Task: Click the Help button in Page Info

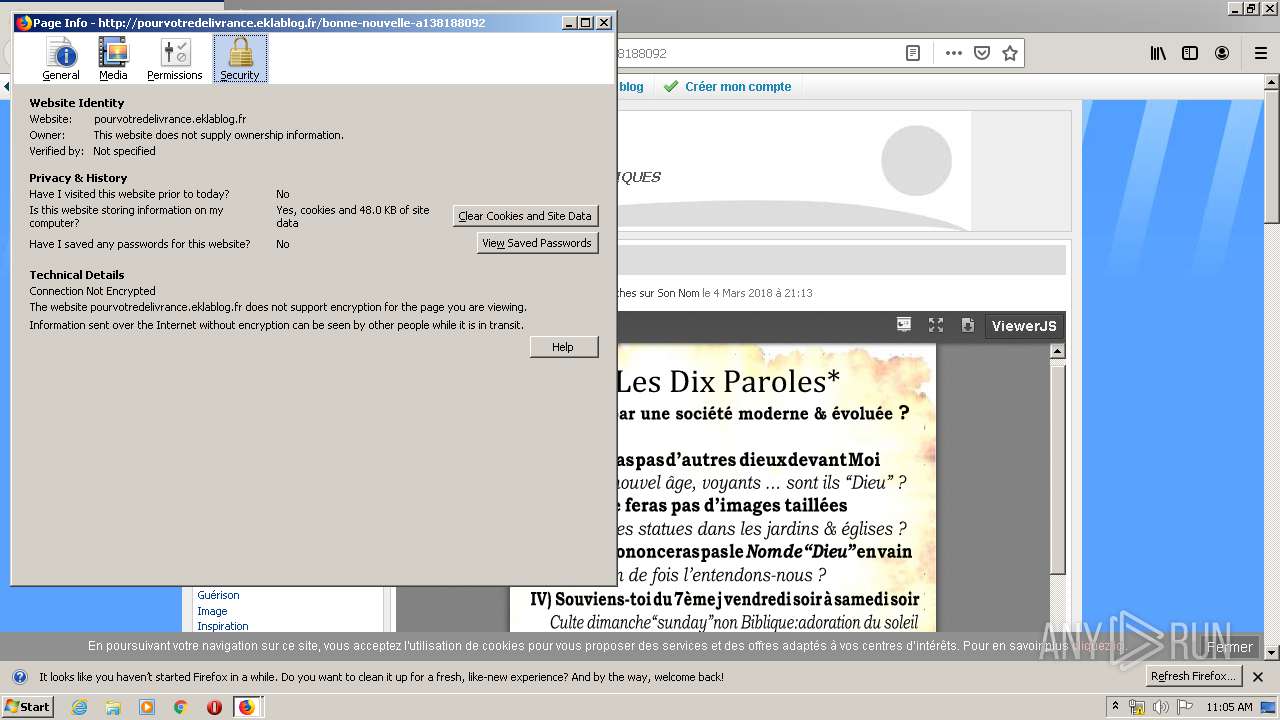Action: [563, 347]
